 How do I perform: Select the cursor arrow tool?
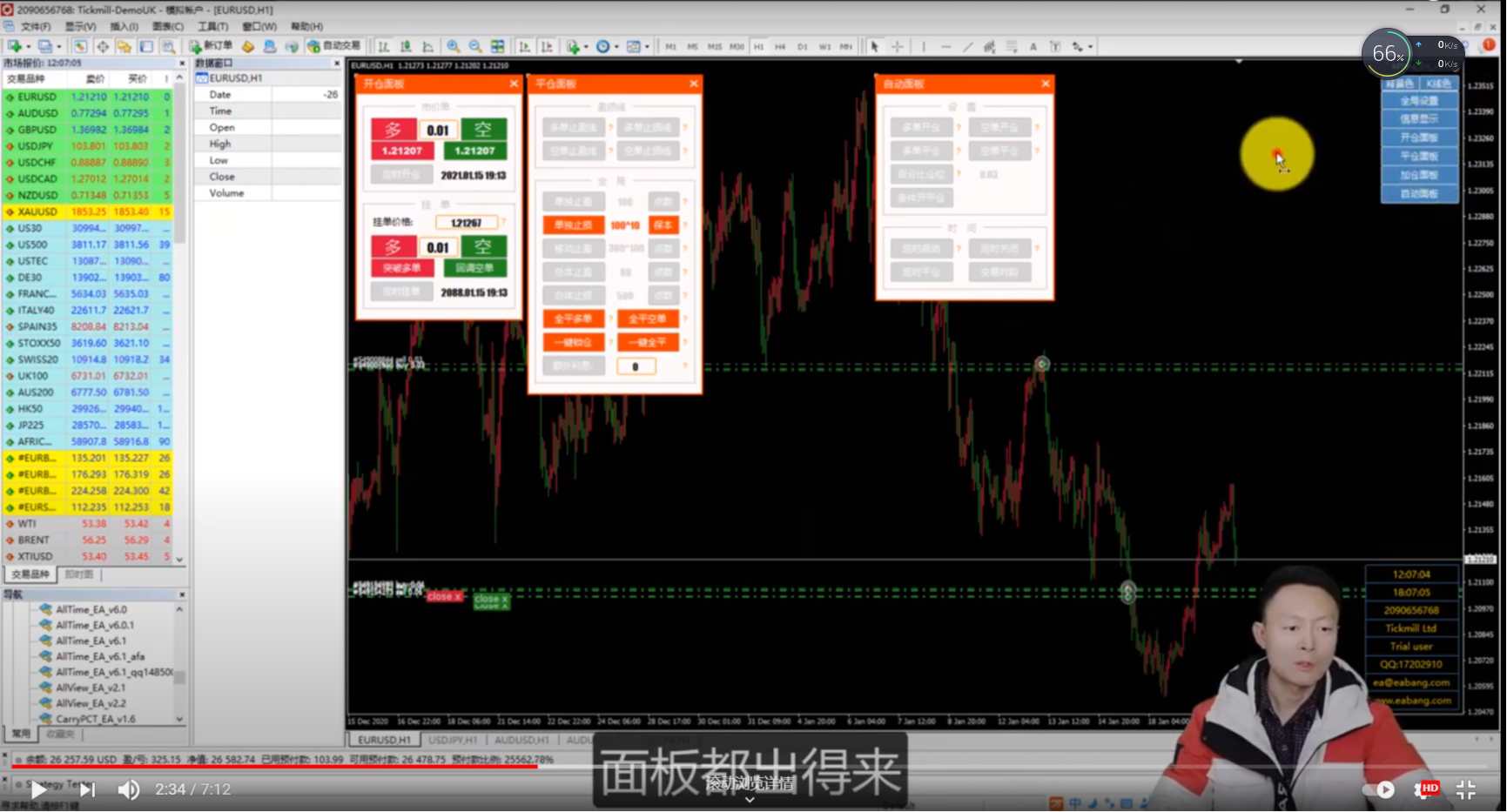(874, 46)
